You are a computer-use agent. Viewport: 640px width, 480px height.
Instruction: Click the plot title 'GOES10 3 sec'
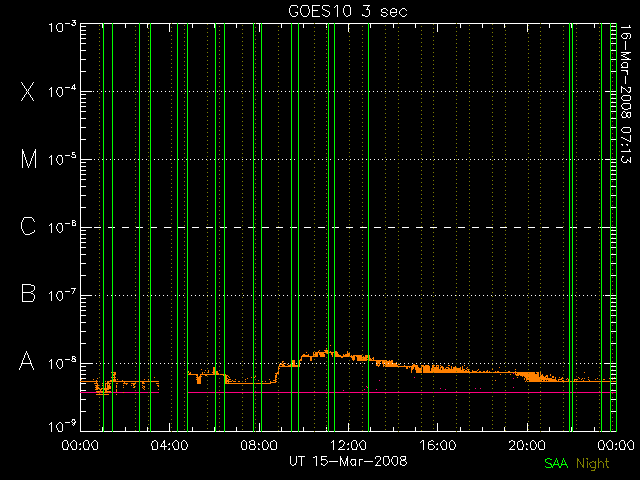click(348, 11)
